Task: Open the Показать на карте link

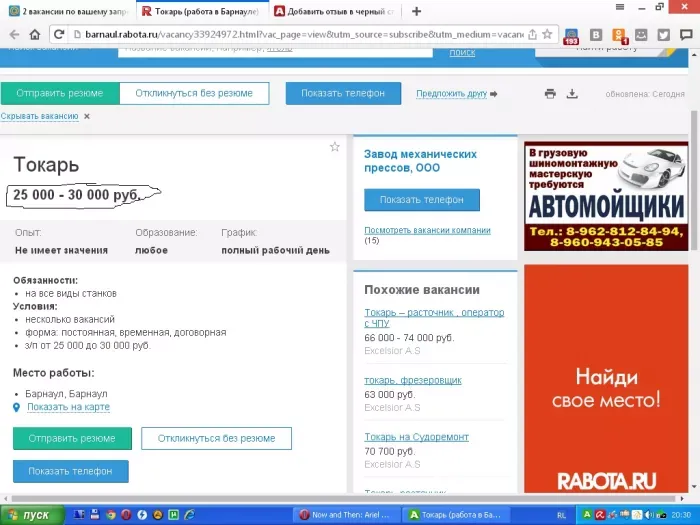Action: [68, 407]
